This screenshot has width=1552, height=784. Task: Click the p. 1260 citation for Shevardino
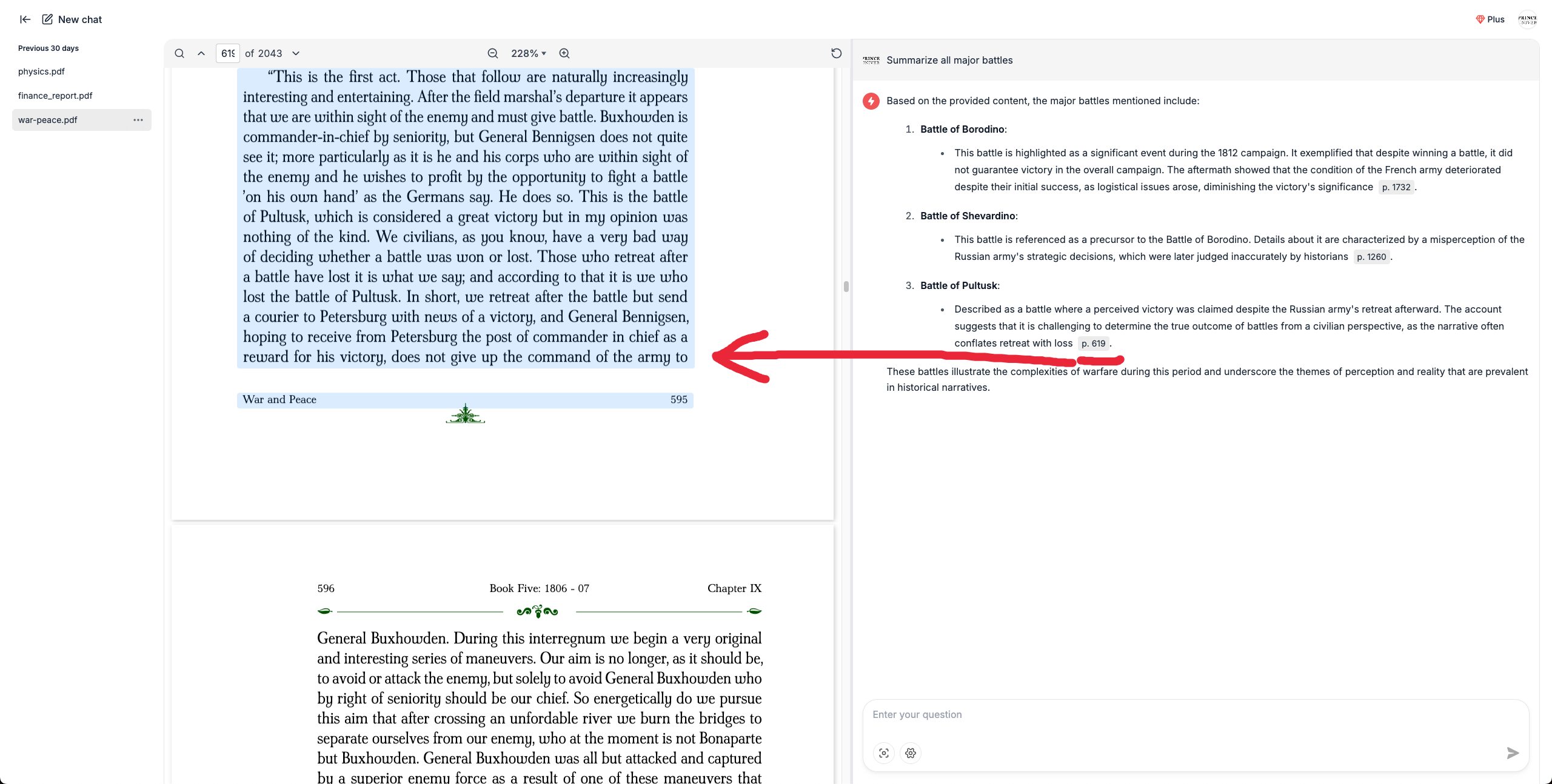tap(1371, 256)
